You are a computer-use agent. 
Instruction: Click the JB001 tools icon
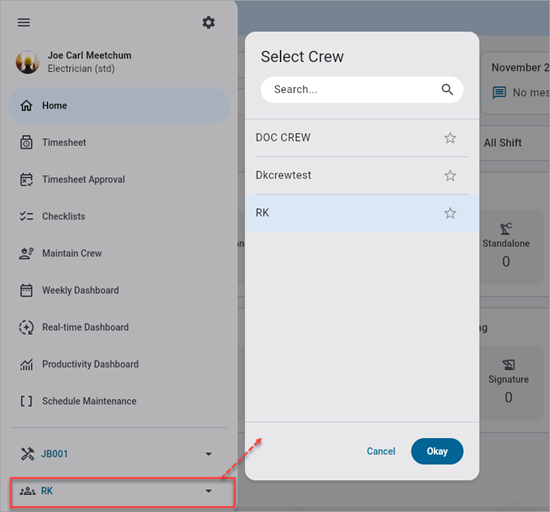pyautogui.click(x=27, y=454)
